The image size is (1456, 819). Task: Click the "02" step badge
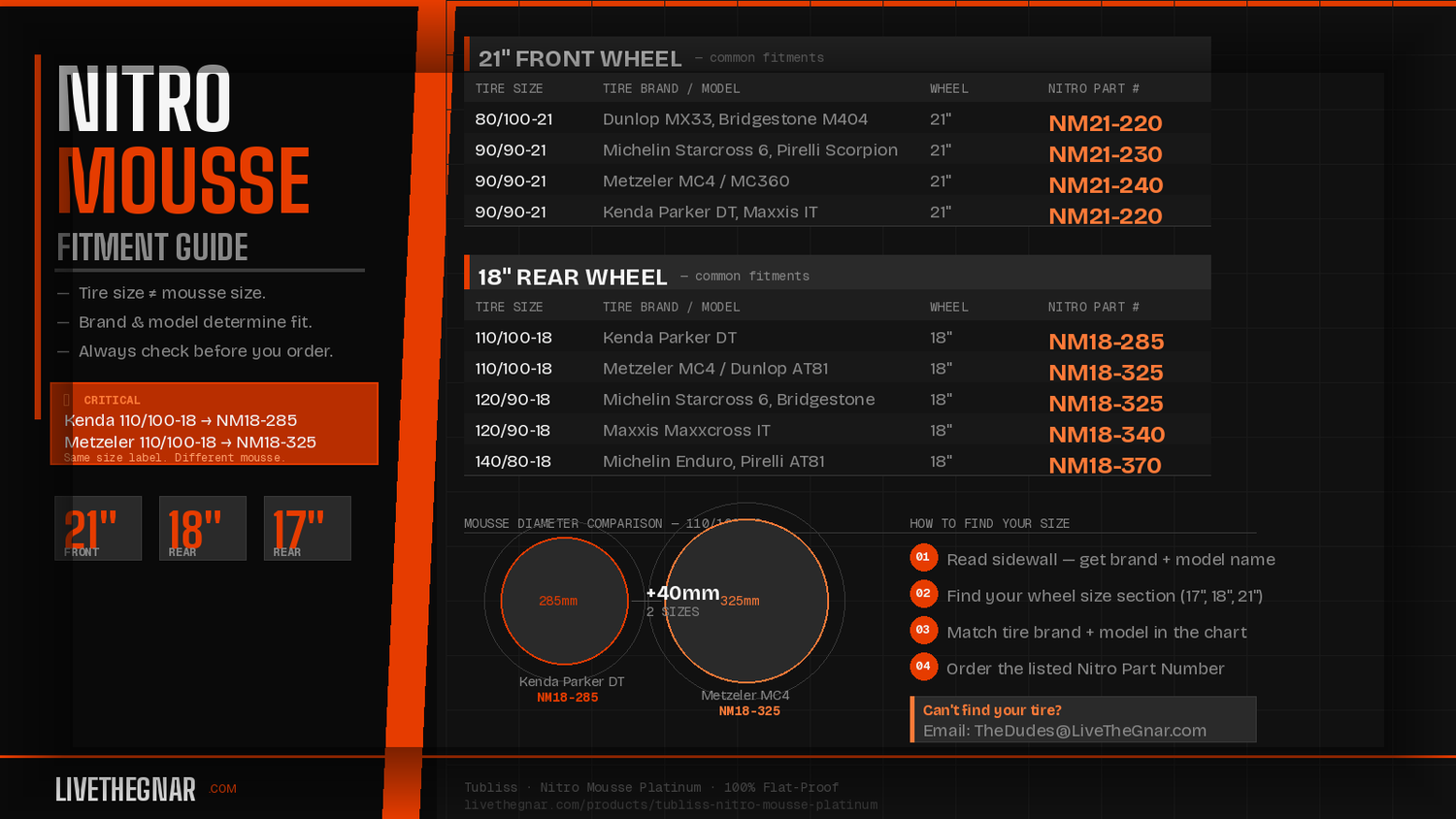(923, 594)
